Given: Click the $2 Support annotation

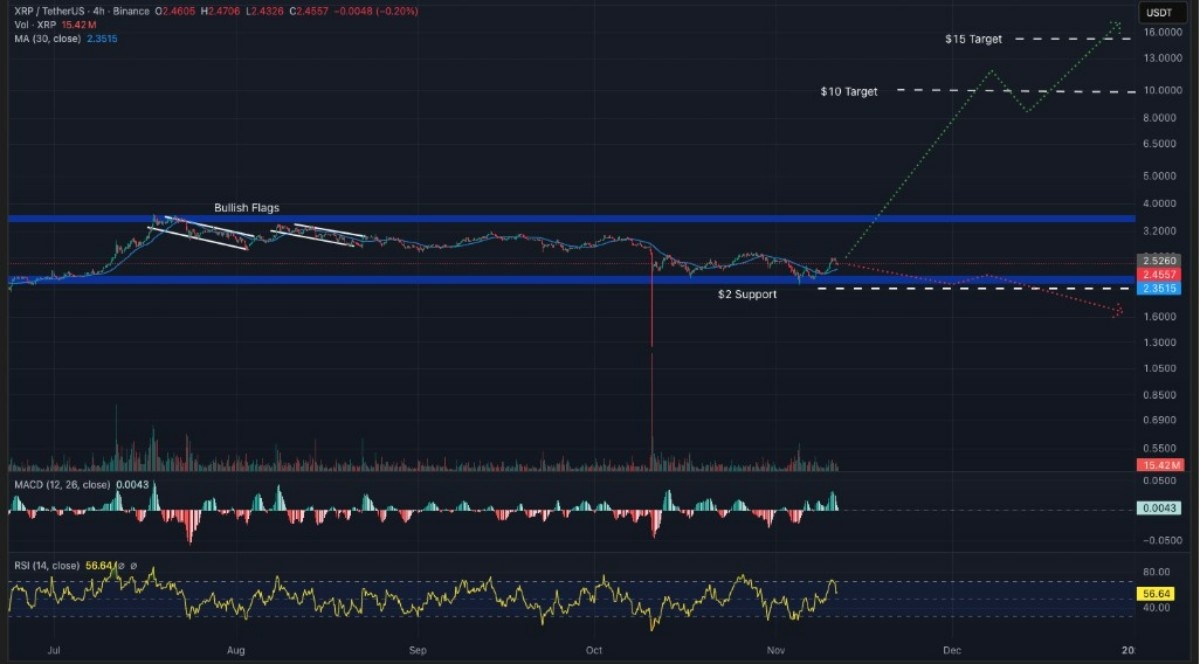Looking at the screenshot, I should click(746, 294).
